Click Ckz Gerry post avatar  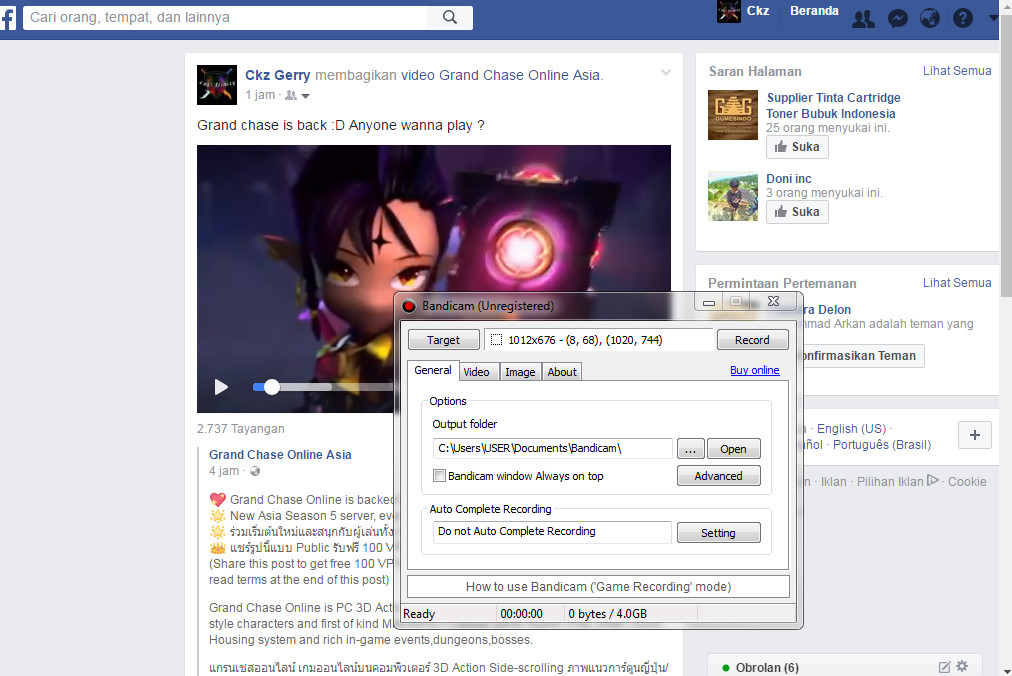[x=217, y=85]
